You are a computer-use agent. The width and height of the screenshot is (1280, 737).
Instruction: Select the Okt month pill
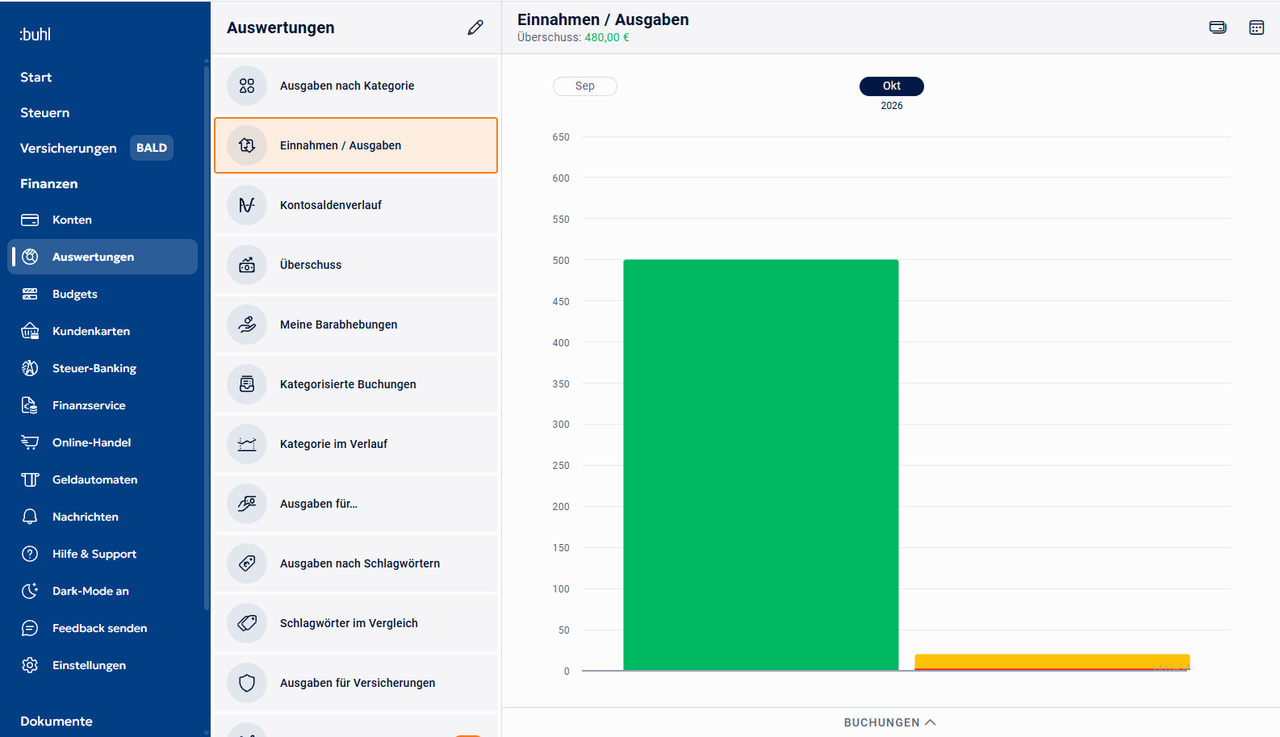pos(892,86)
